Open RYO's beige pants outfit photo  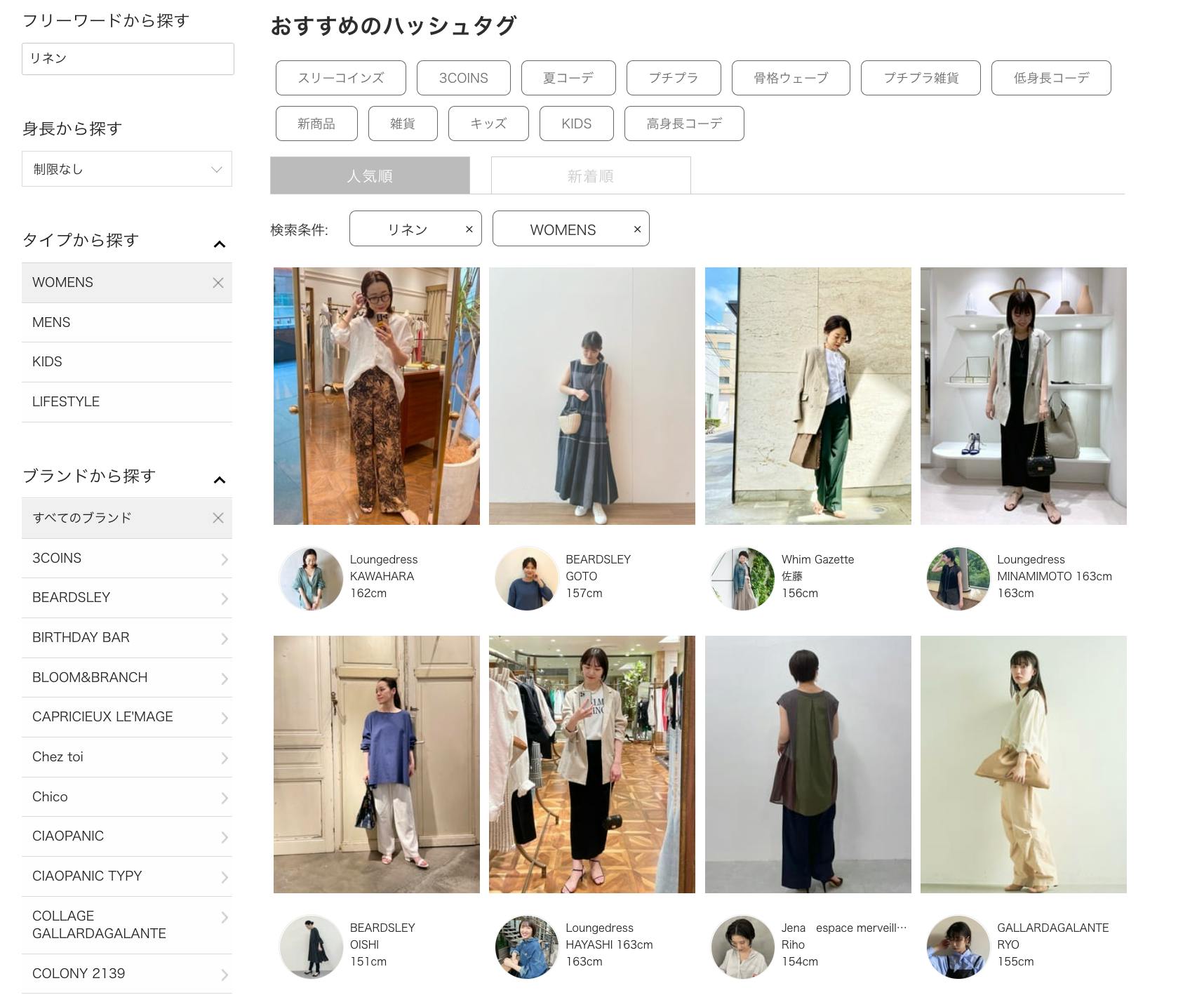[x=1024, y=764]
